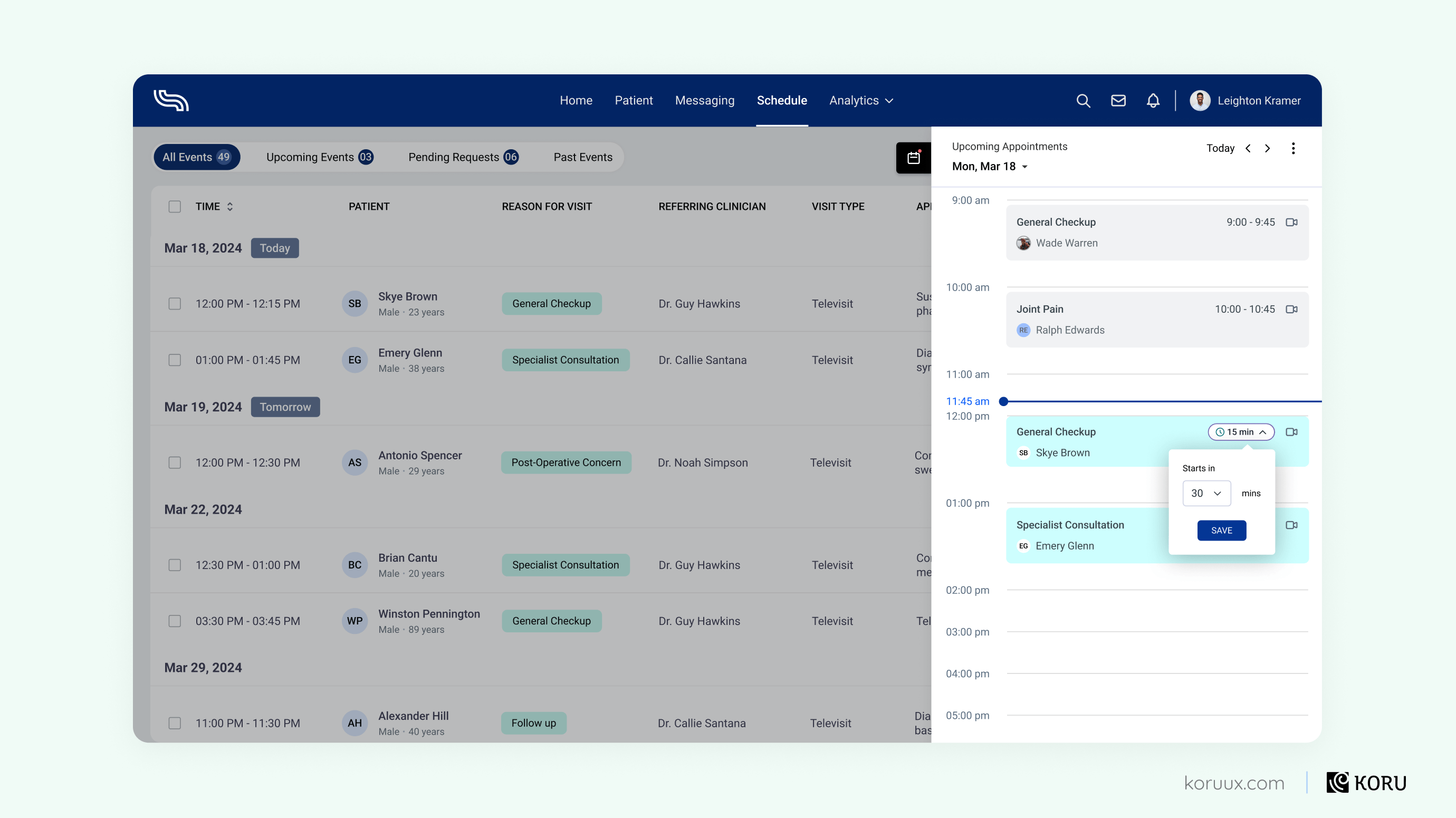Check the checkbox on Emery Glenn's row
This screenshot has height=818, width=1456.
coord(175,359)
